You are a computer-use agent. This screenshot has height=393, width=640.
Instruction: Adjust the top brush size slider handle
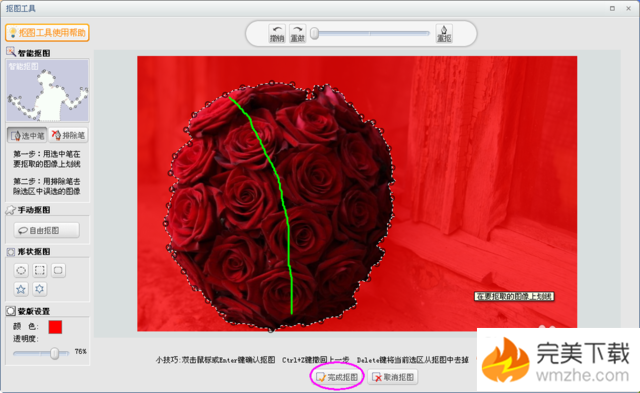click(314, 33)
